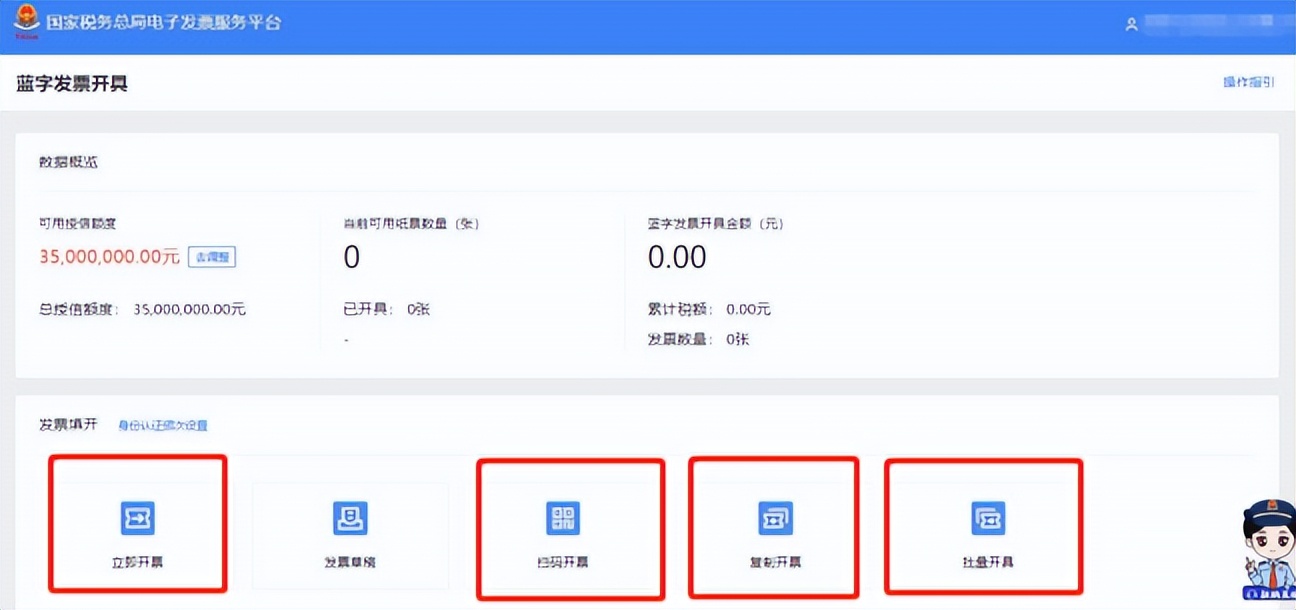Open the 操作指引 operation guide link

coord(1249,82)
